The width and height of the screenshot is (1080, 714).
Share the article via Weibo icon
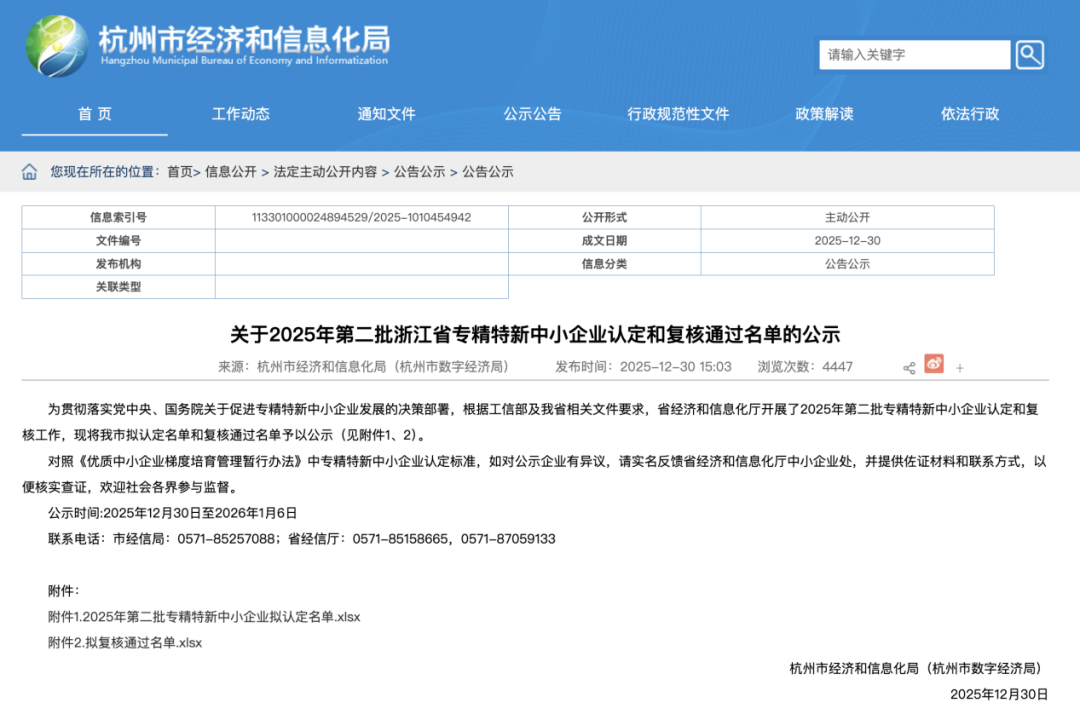pos(933,367)
